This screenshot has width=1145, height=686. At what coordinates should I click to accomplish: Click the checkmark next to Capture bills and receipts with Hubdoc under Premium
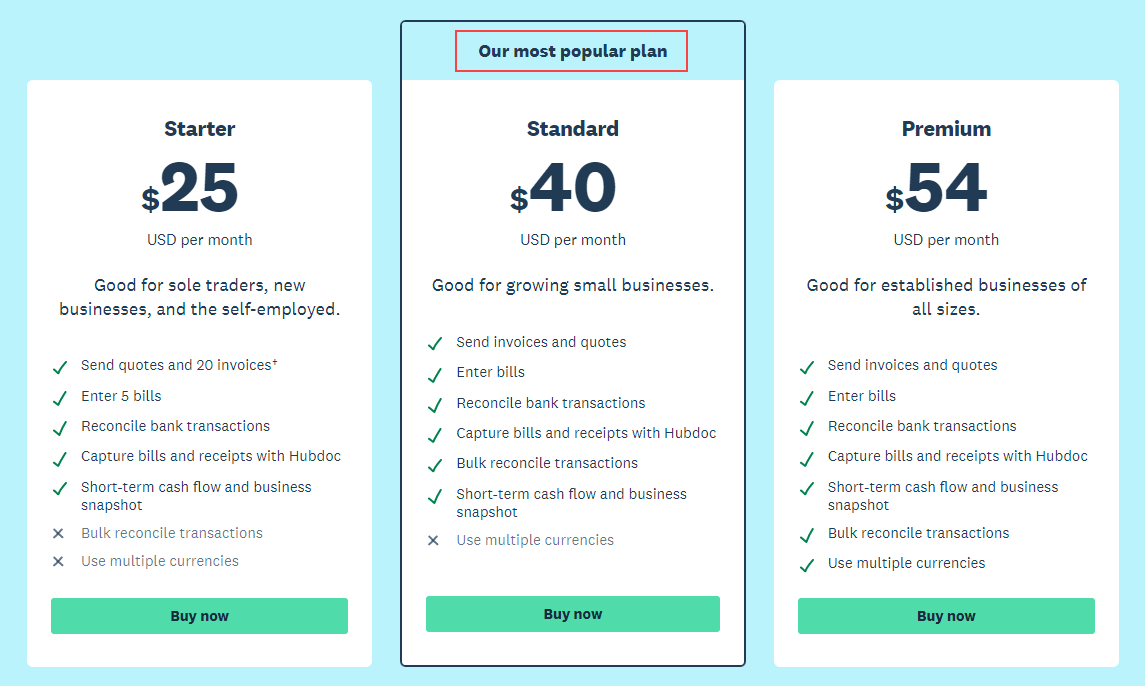(806, 456)
